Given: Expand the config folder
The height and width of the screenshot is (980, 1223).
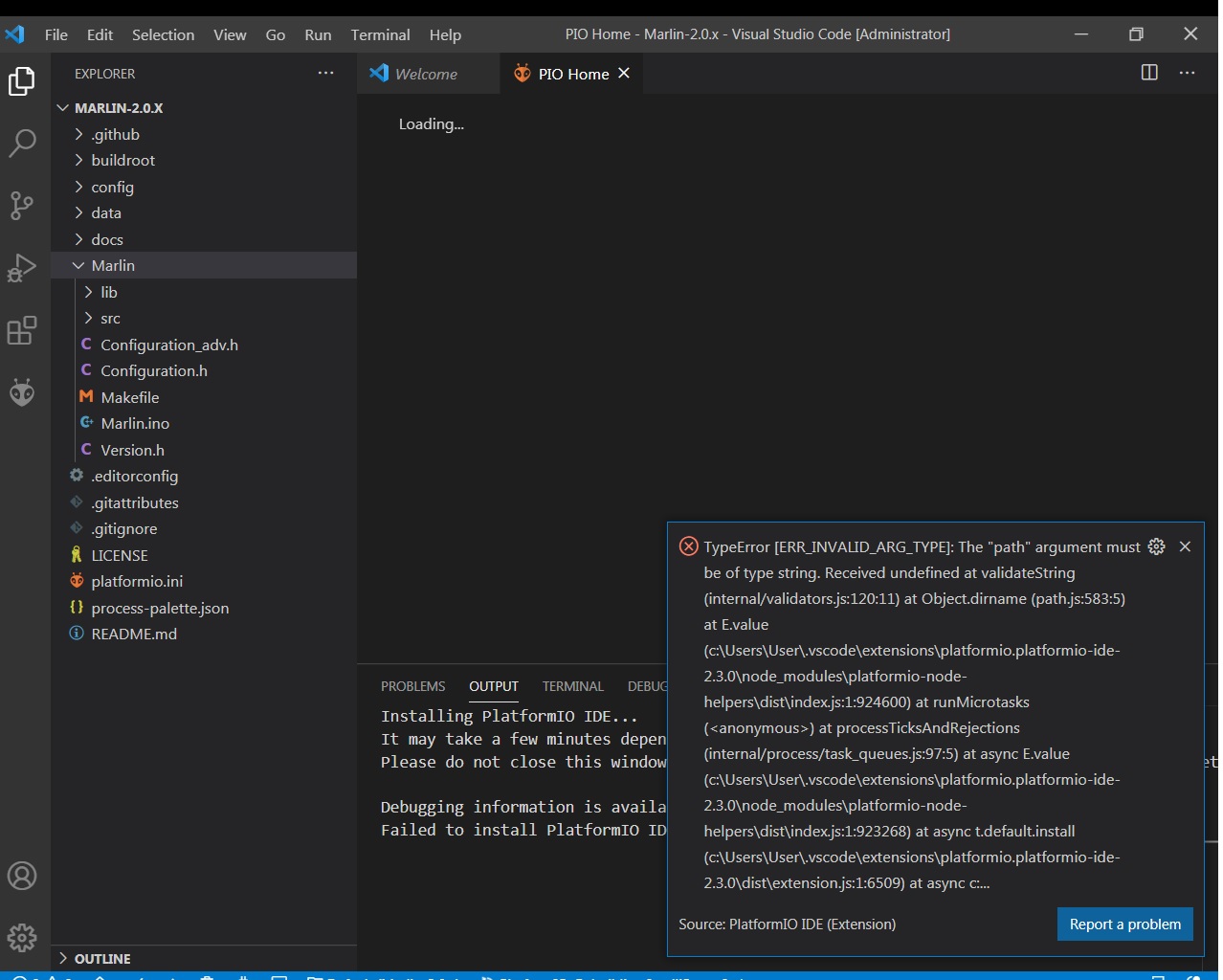Looking at the screenshot, I should pos(204,187).
